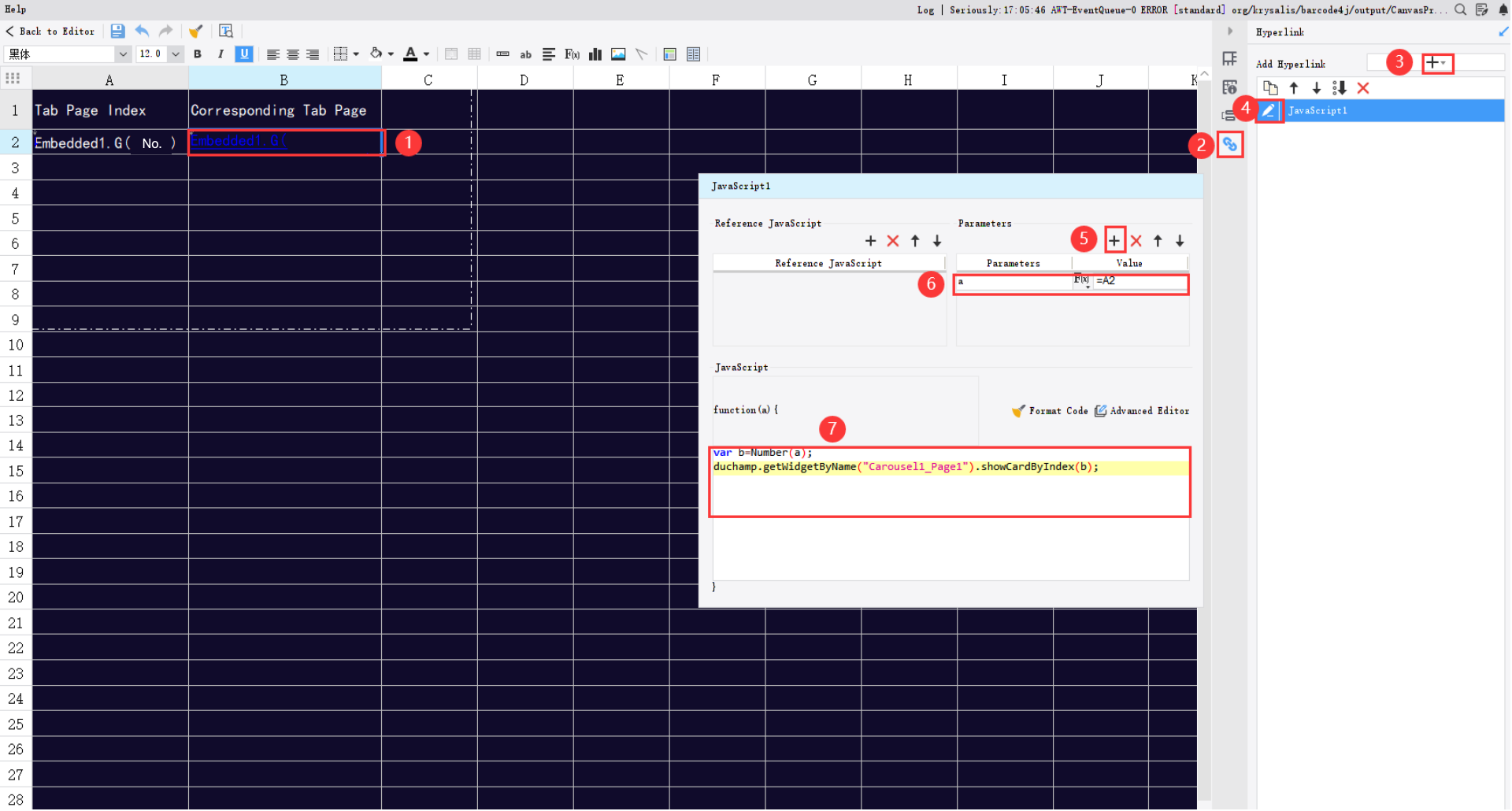
Task: Click the Save icon in the toolbar
Action: 117,31
